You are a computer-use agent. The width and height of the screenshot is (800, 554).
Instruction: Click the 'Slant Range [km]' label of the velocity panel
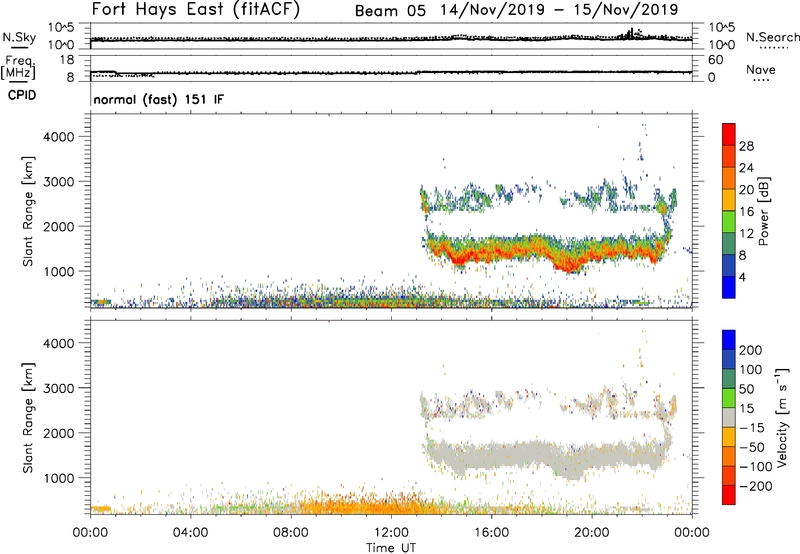coord(28,417)
